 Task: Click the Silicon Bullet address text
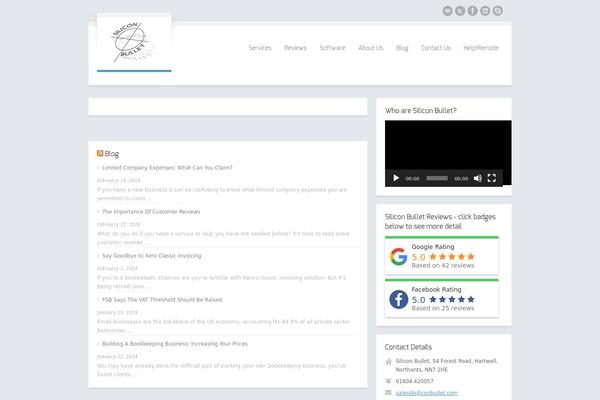click(x=447, y=365)
